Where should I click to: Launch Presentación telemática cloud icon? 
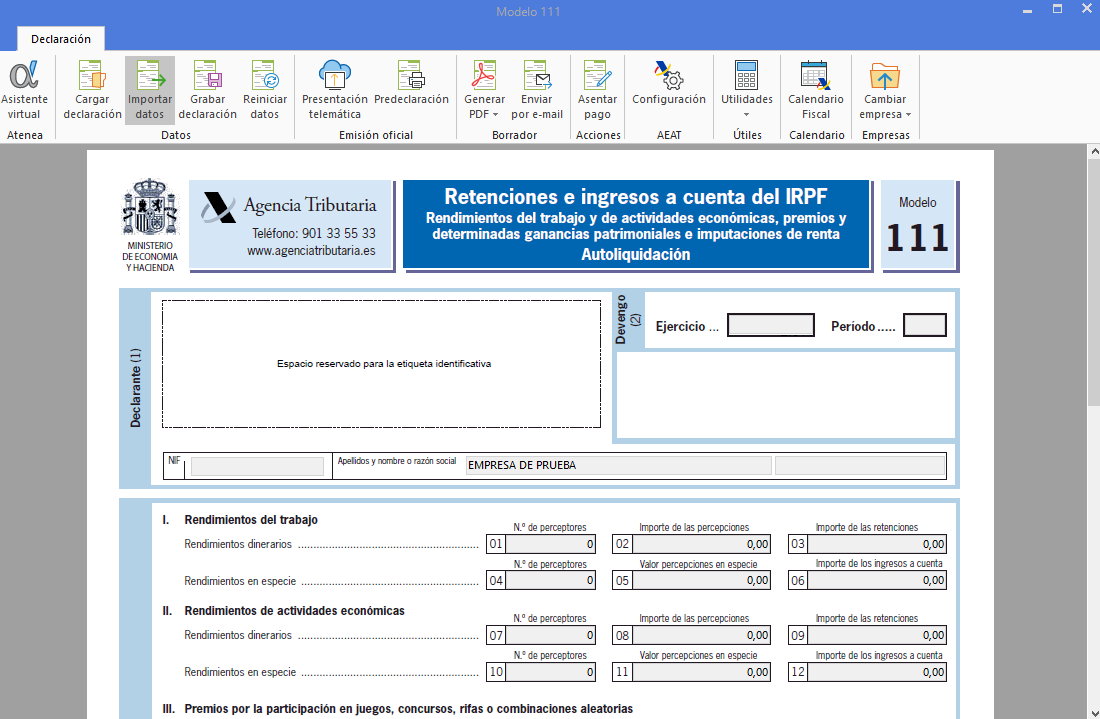pyautogui.click(x=334, y=88)
